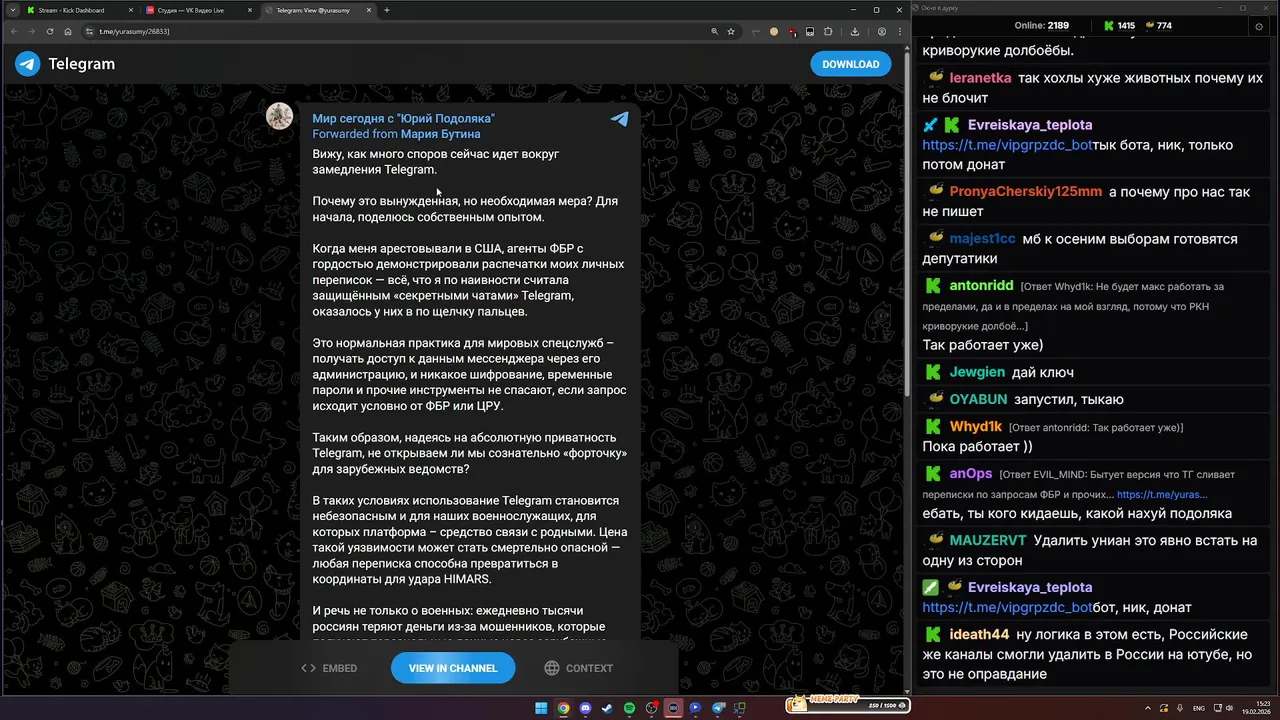1280x720 pixels.
Task: Open the tab search dropdown arrow
Action: [12, 10]
